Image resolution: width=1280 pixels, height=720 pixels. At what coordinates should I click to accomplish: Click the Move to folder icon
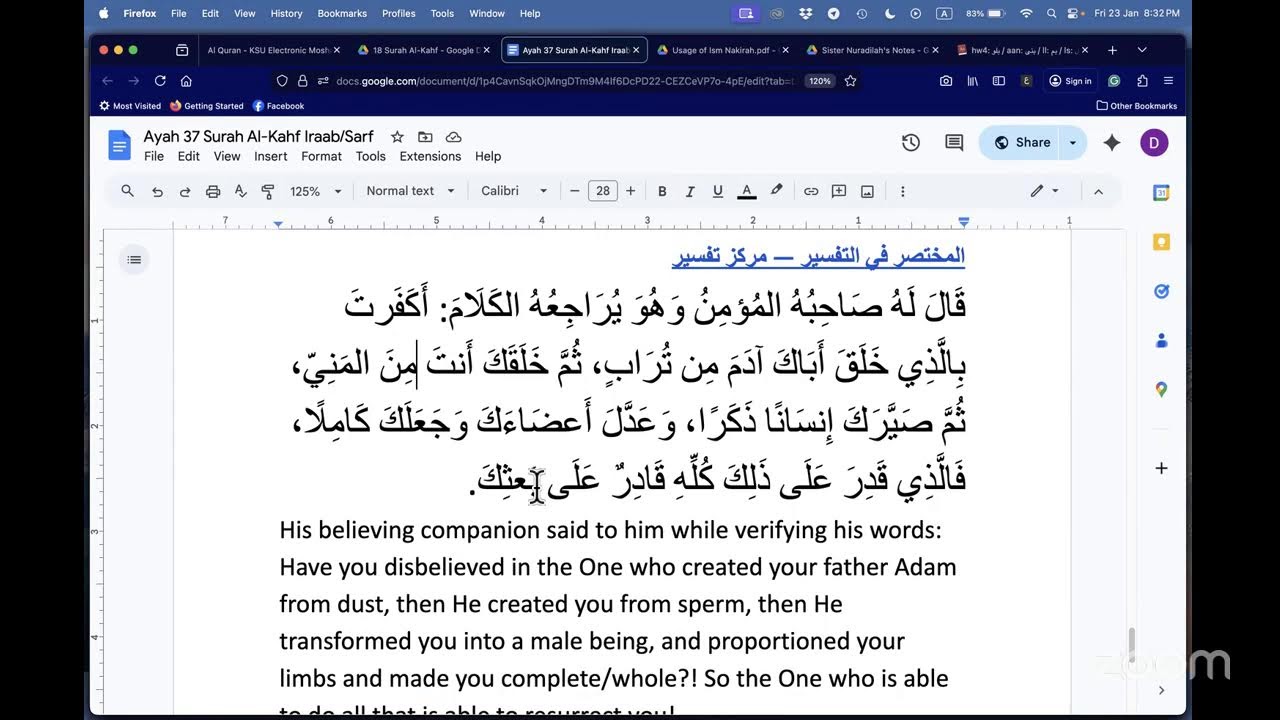(425, 137)
